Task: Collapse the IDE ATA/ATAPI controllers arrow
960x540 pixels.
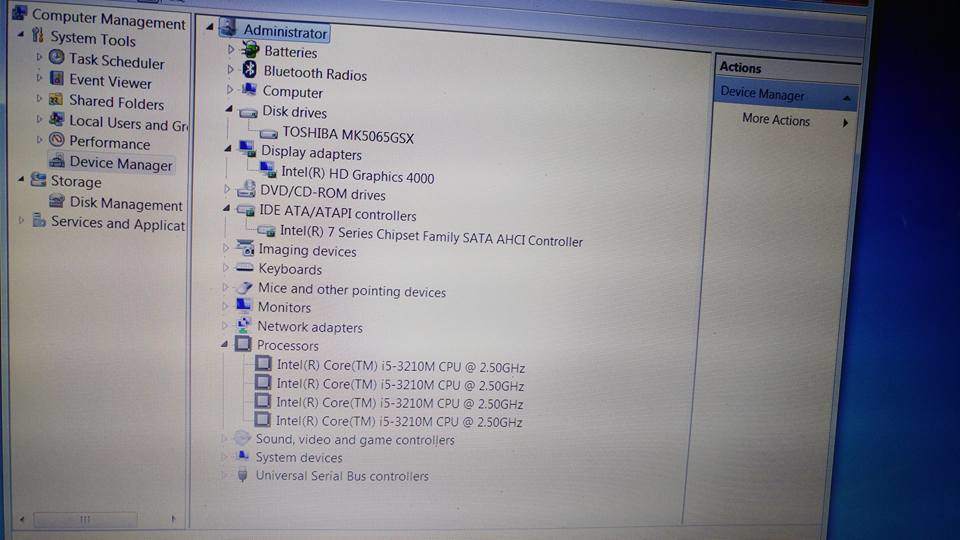Action: click(x=226, y=208)
